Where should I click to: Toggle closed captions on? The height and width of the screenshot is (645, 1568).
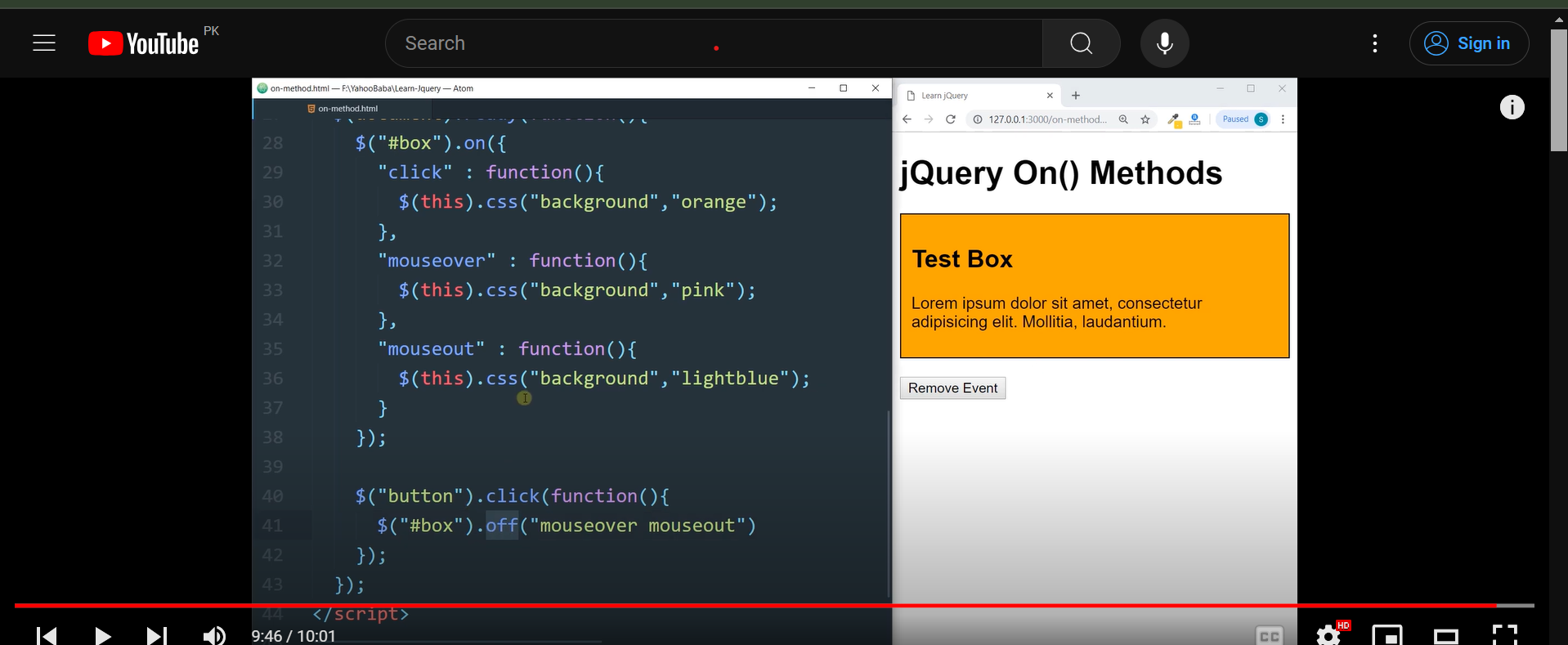tap(1269, 635)
